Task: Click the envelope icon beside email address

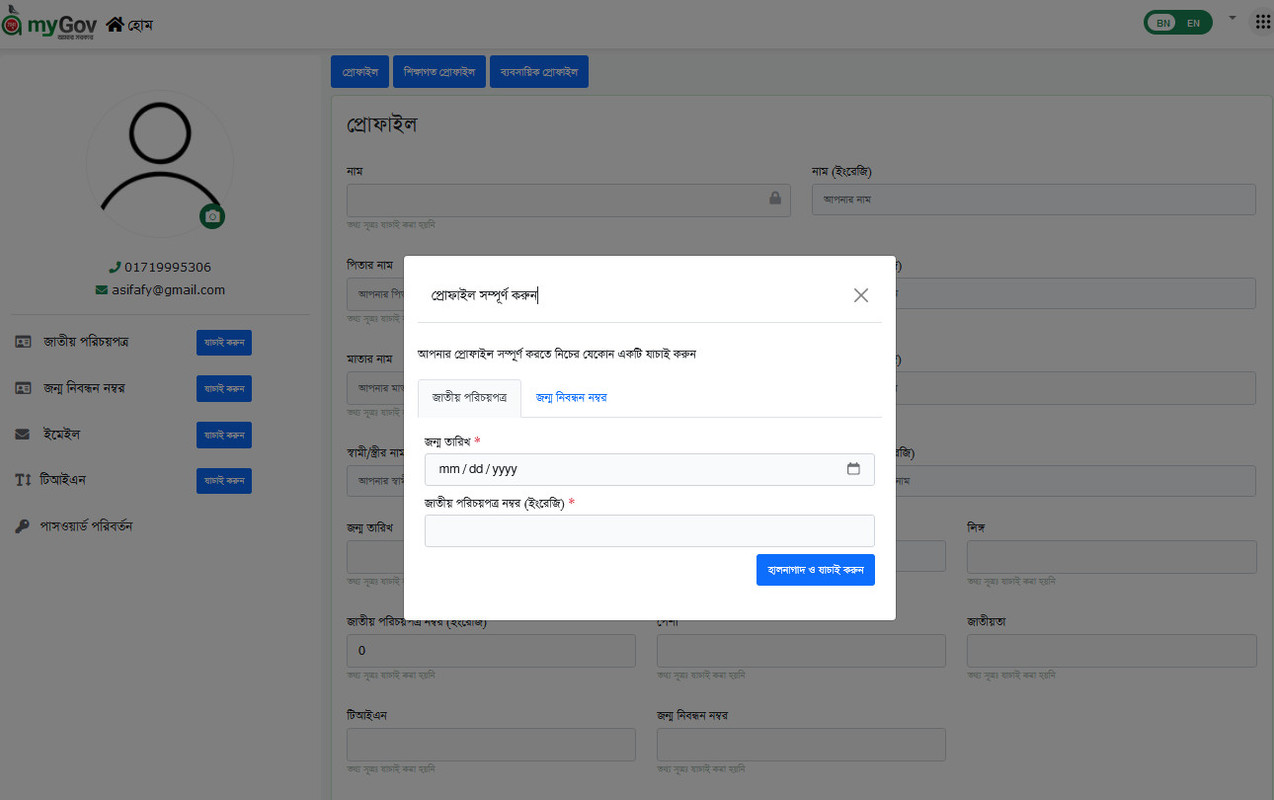Action: pyautogui.click(x=101, y=290)
